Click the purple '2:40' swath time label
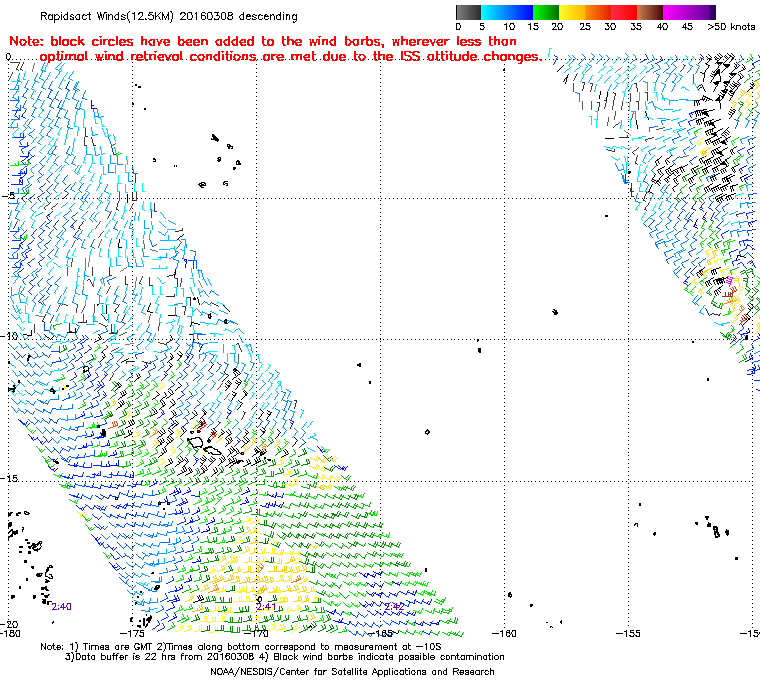The image size is (760, 688). click(62, 607)
